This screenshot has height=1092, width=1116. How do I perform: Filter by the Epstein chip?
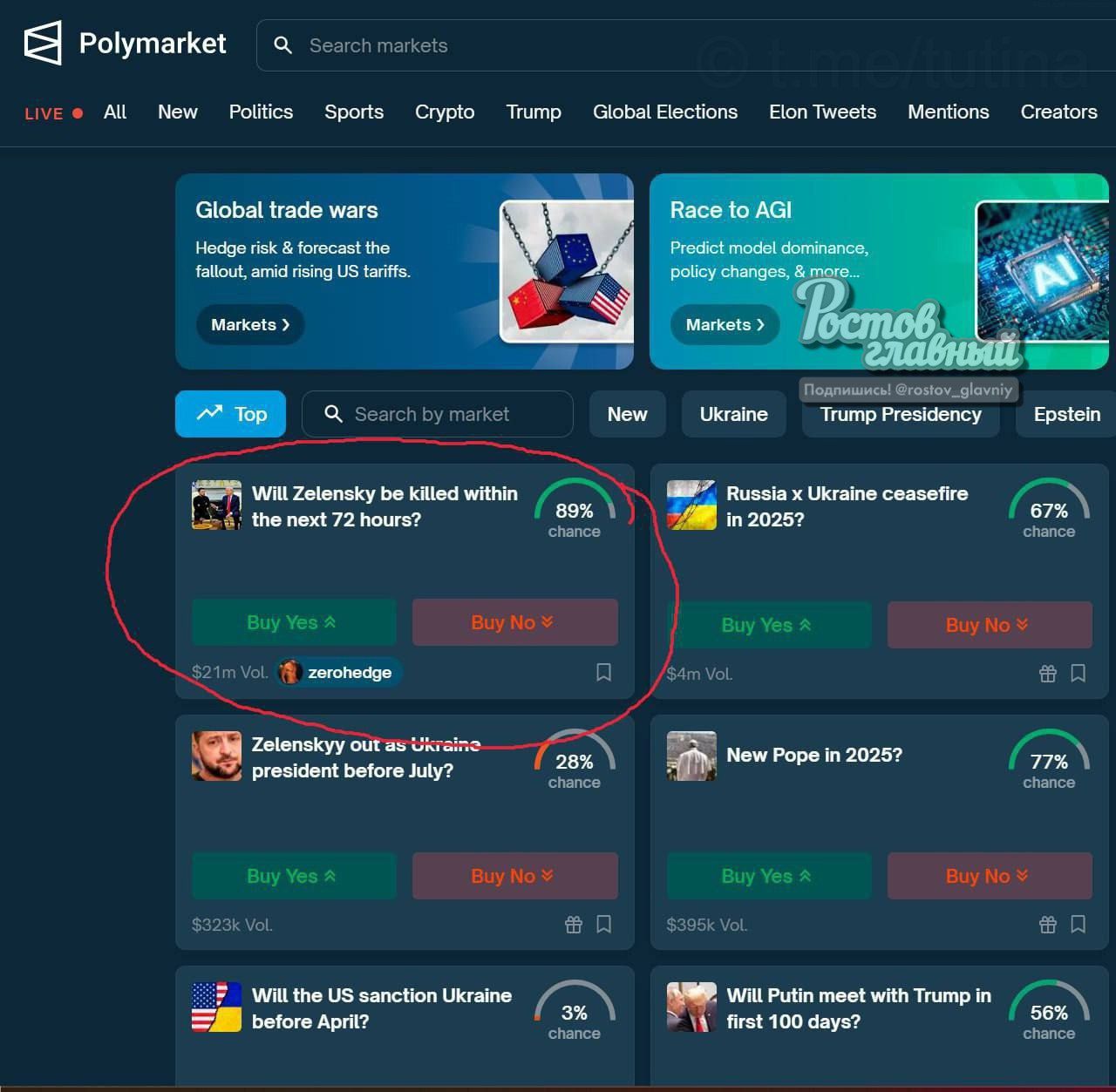click(x=1066, y=414)
